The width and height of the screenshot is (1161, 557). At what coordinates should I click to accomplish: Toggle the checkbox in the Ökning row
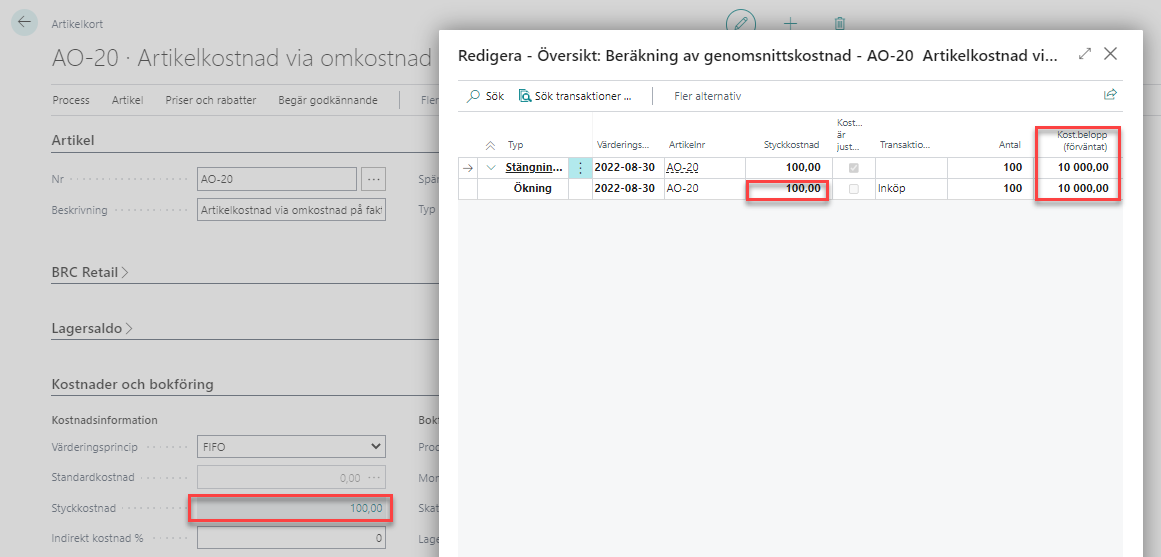tap(853, 188)
